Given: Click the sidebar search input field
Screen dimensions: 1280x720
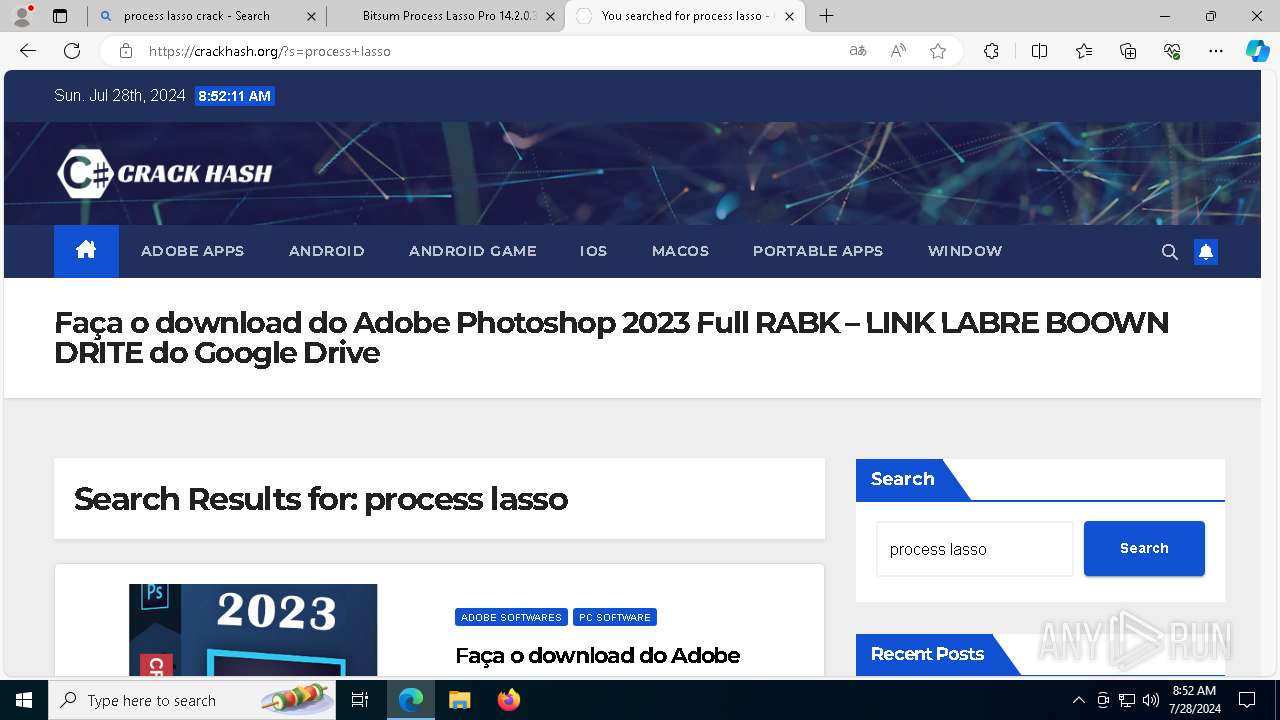Looking at the screenshot, I should 974,549.
